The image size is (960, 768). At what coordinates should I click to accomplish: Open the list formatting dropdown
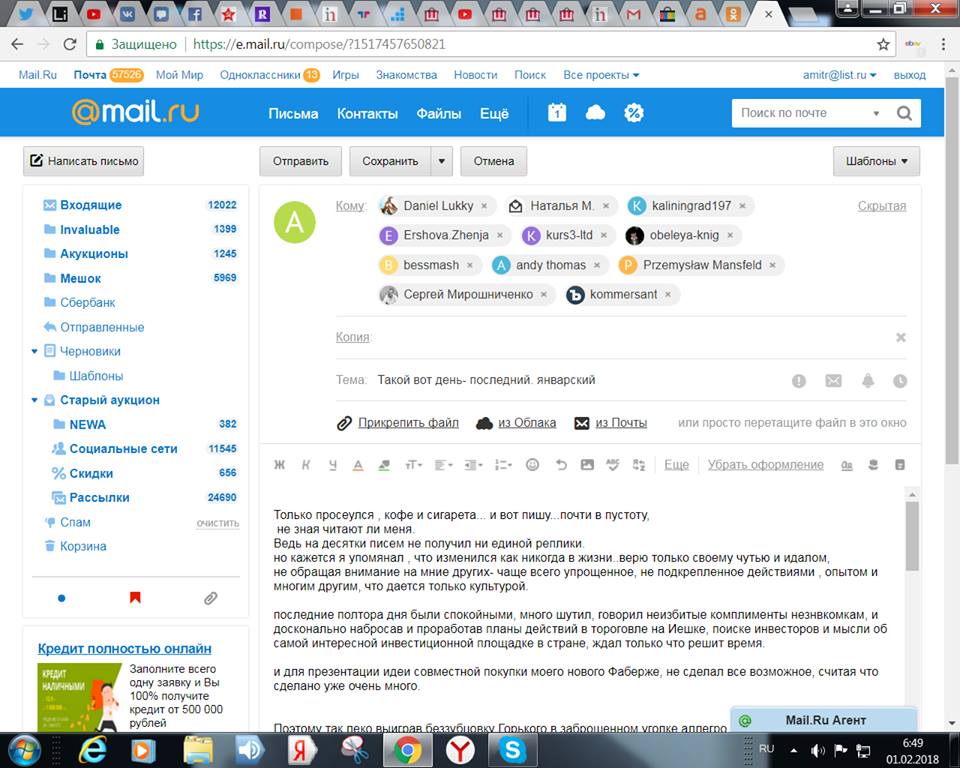pos(503,465)
